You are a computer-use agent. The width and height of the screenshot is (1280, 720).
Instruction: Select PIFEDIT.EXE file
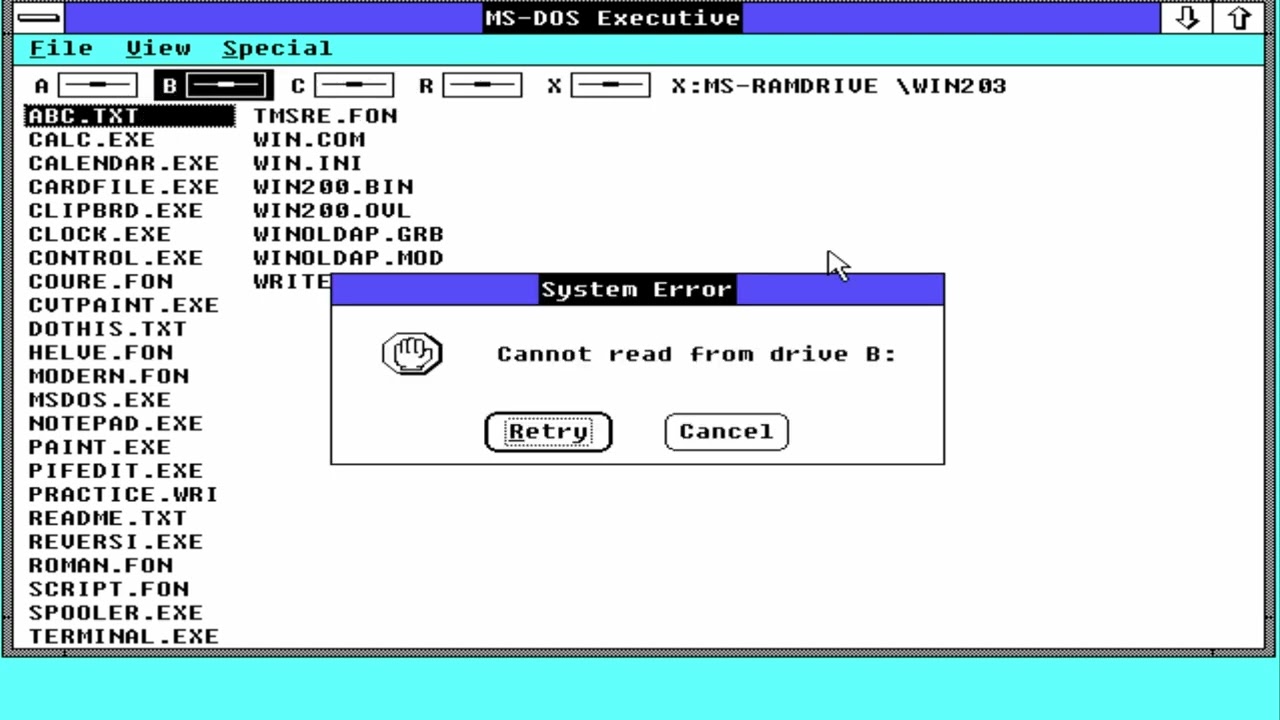[x=115, y=471]
